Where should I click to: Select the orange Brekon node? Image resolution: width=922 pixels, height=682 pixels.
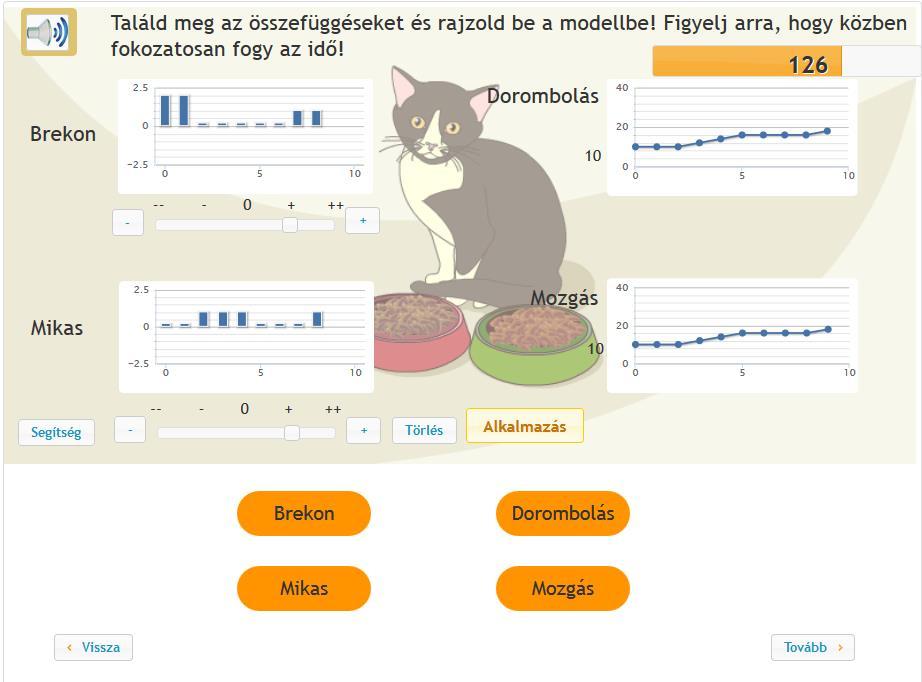(x=304, y=513)
